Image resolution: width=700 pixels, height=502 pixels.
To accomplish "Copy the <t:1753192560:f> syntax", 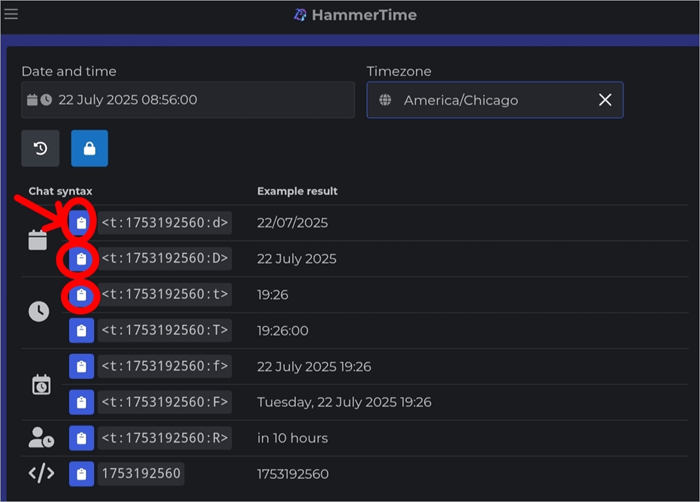I will pos(81,366).
